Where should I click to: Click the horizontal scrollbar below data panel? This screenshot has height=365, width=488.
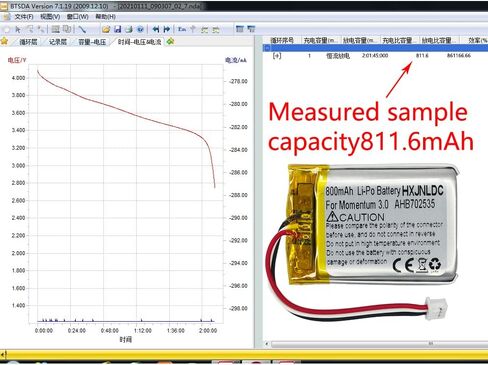(x=377, y=343)
